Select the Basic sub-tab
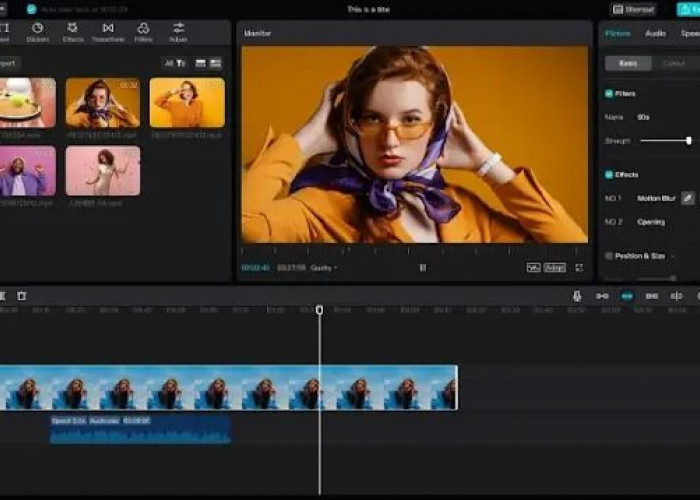This screenshot has height=500, width=700. (x=628, y=63)
